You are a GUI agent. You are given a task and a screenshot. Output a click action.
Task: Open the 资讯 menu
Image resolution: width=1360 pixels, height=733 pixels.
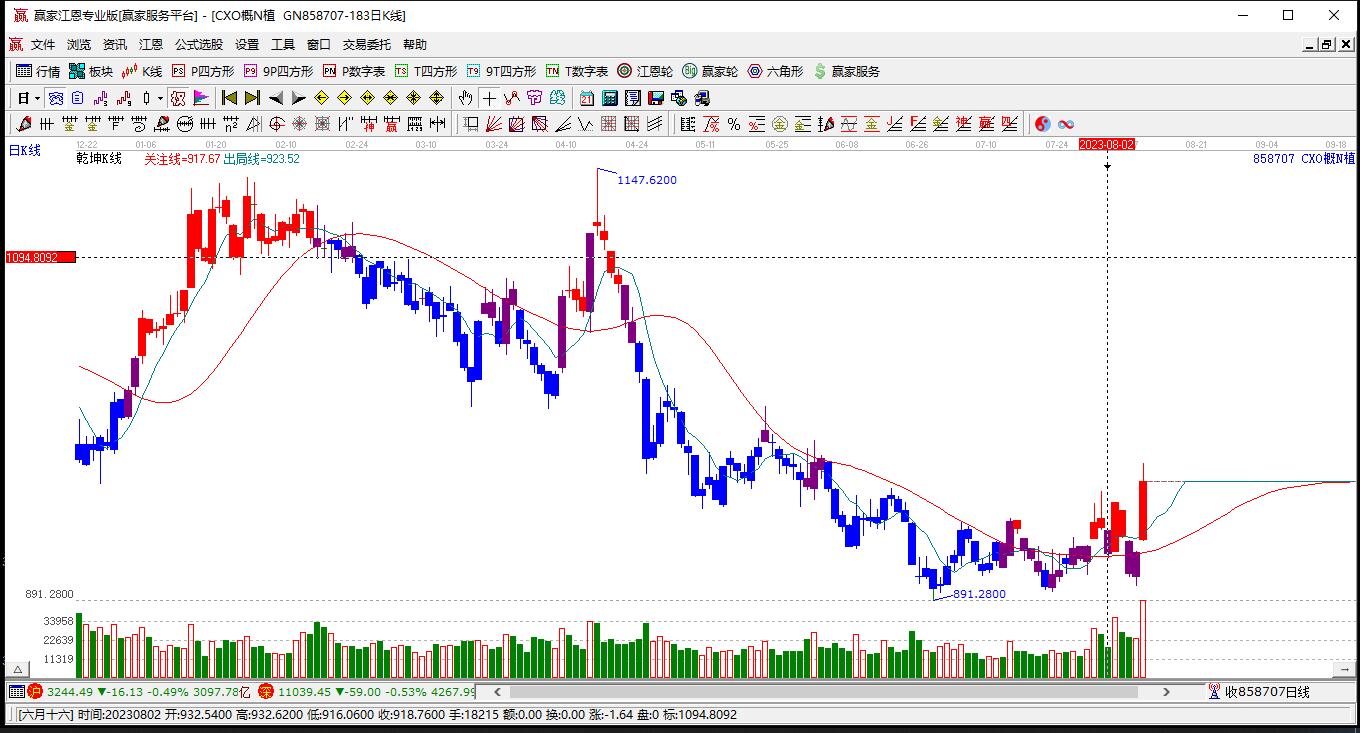click(115, 44)
